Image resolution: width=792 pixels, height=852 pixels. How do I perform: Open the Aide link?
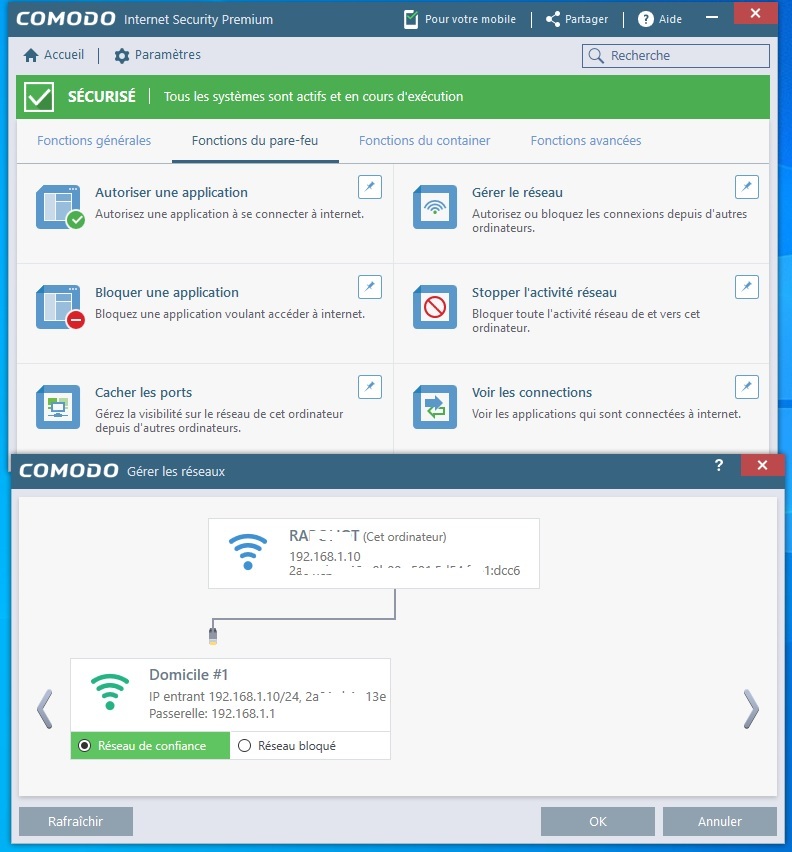(x=659, y=19)
